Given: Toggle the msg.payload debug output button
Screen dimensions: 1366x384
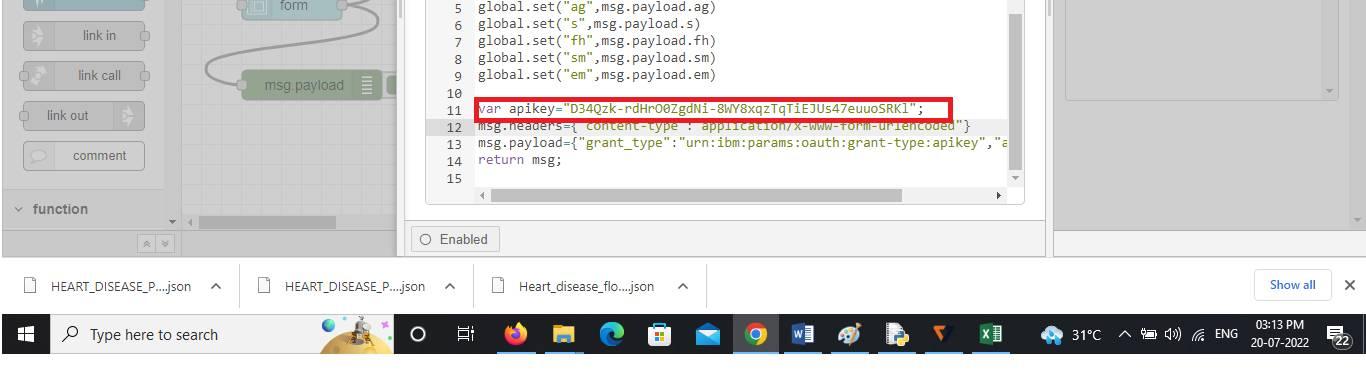Looking at the screenshot, I should 391,86.
